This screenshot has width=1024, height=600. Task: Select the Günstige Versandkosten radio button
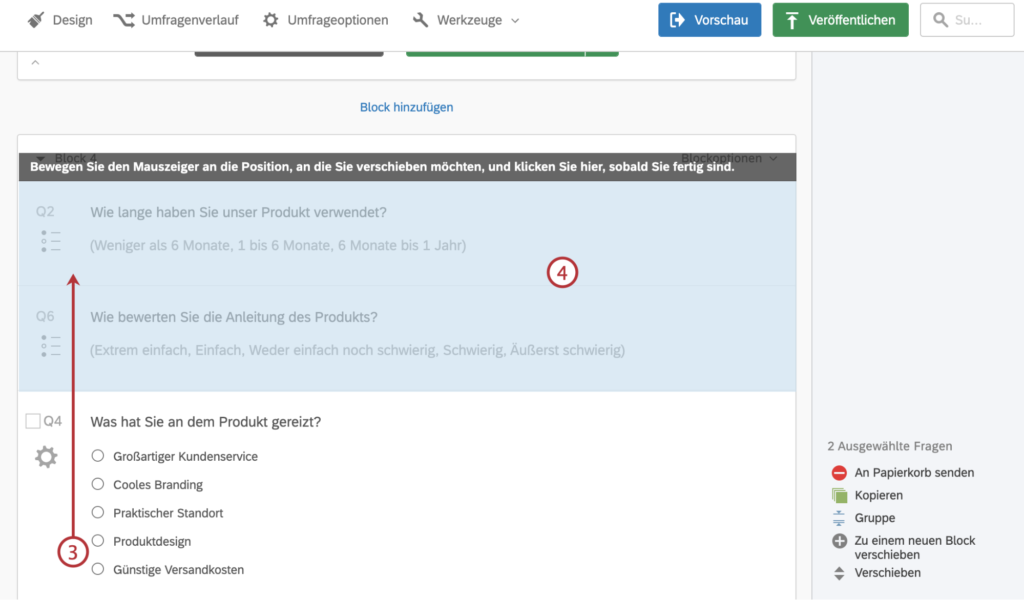point(97,569)
